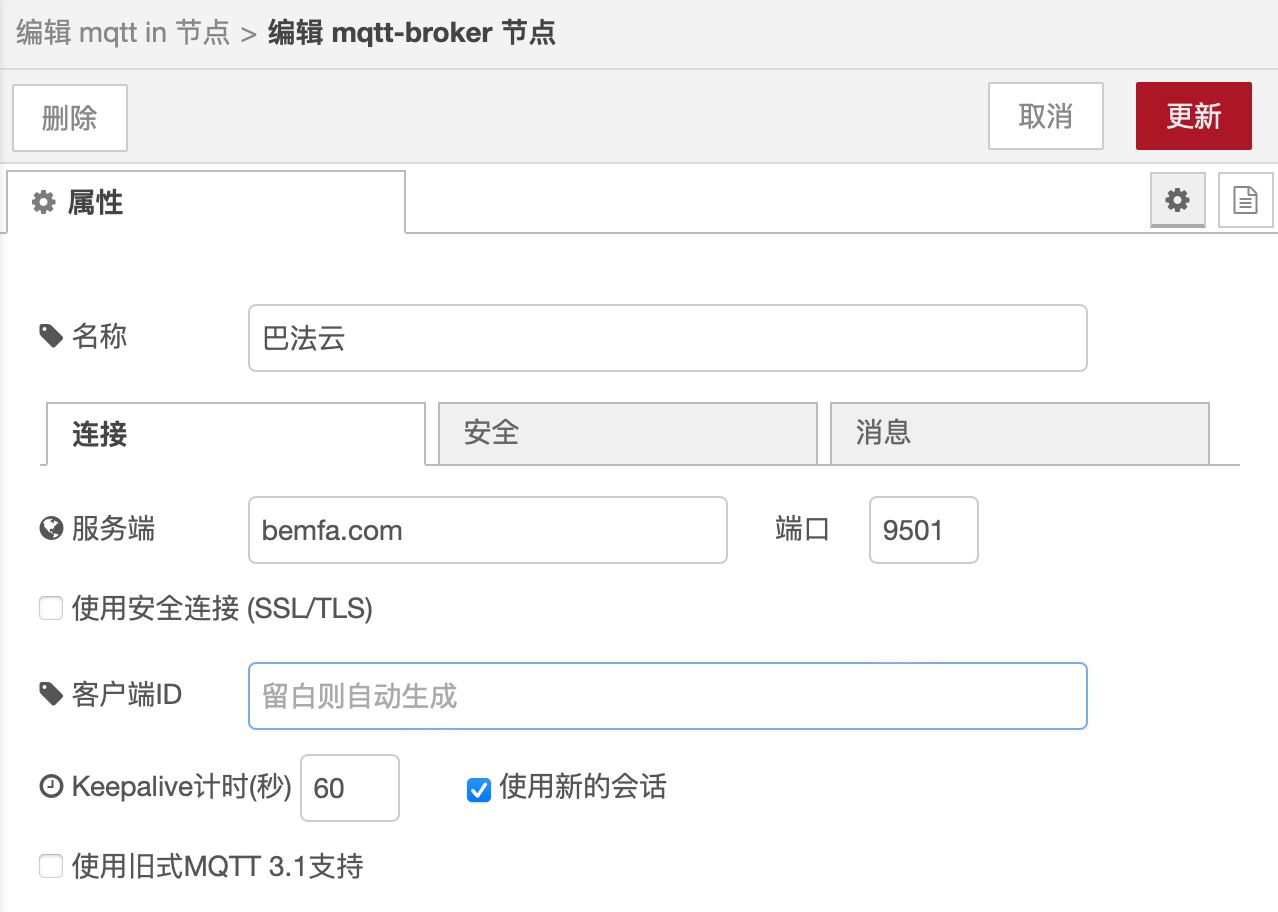Click the 取消 button

tap(1045, 116)
